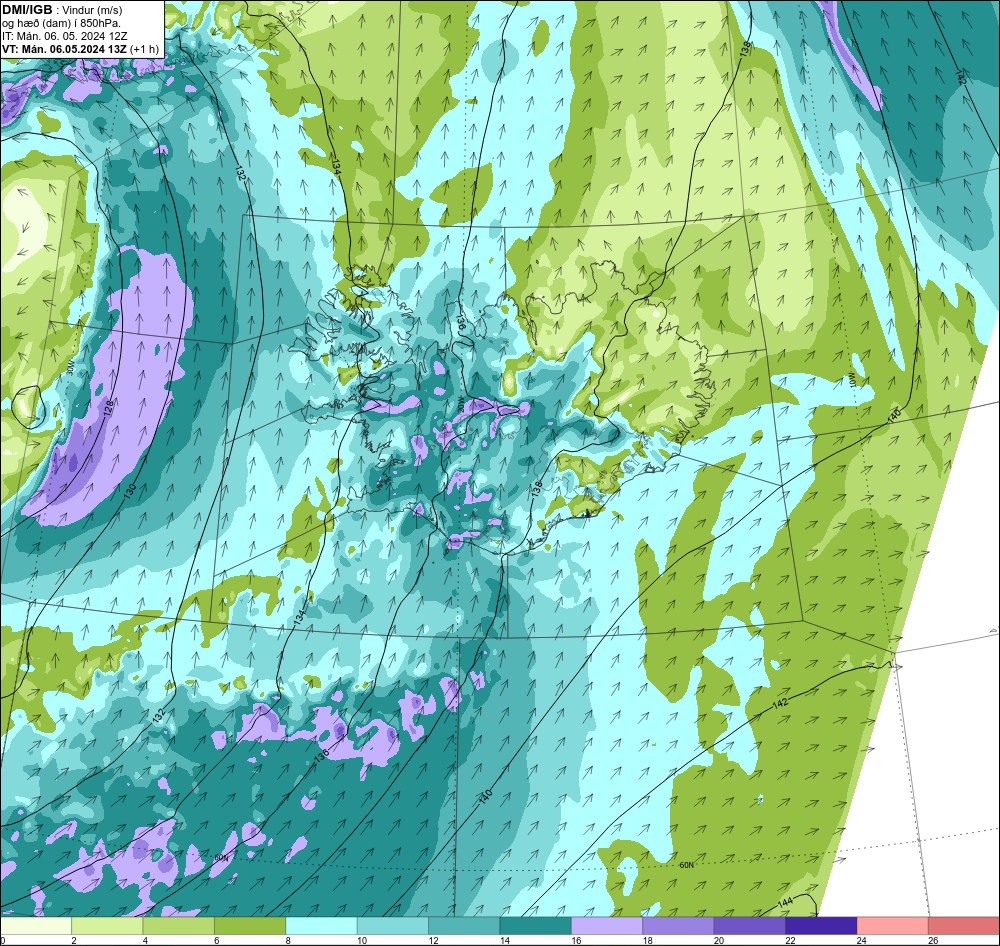The height and width of the screenshot is (946, 1000).
Task: Click the 16–18 m/s lavender legend swatch
Action: pyautogui.click(x=607, y=926)
